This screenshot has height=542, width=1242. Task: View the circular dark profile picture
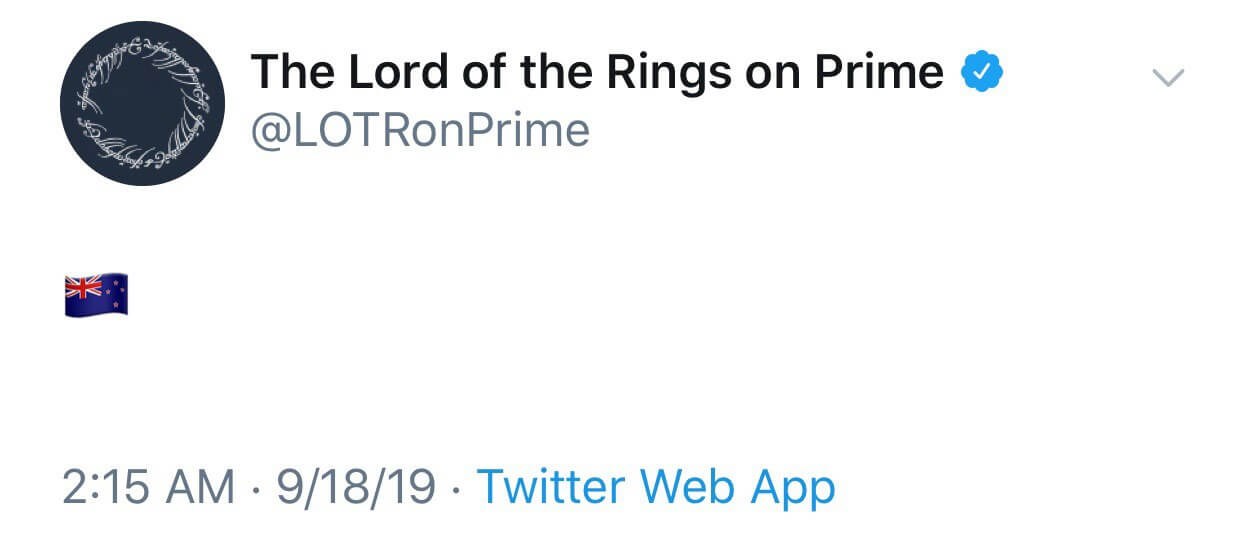(143, 103)
